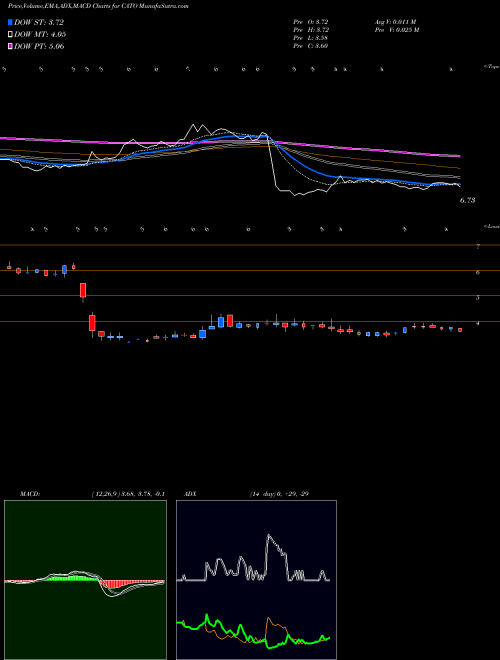The image size is (500, 660).
Task: Click the price axis label 7
Action: [478, 247]
